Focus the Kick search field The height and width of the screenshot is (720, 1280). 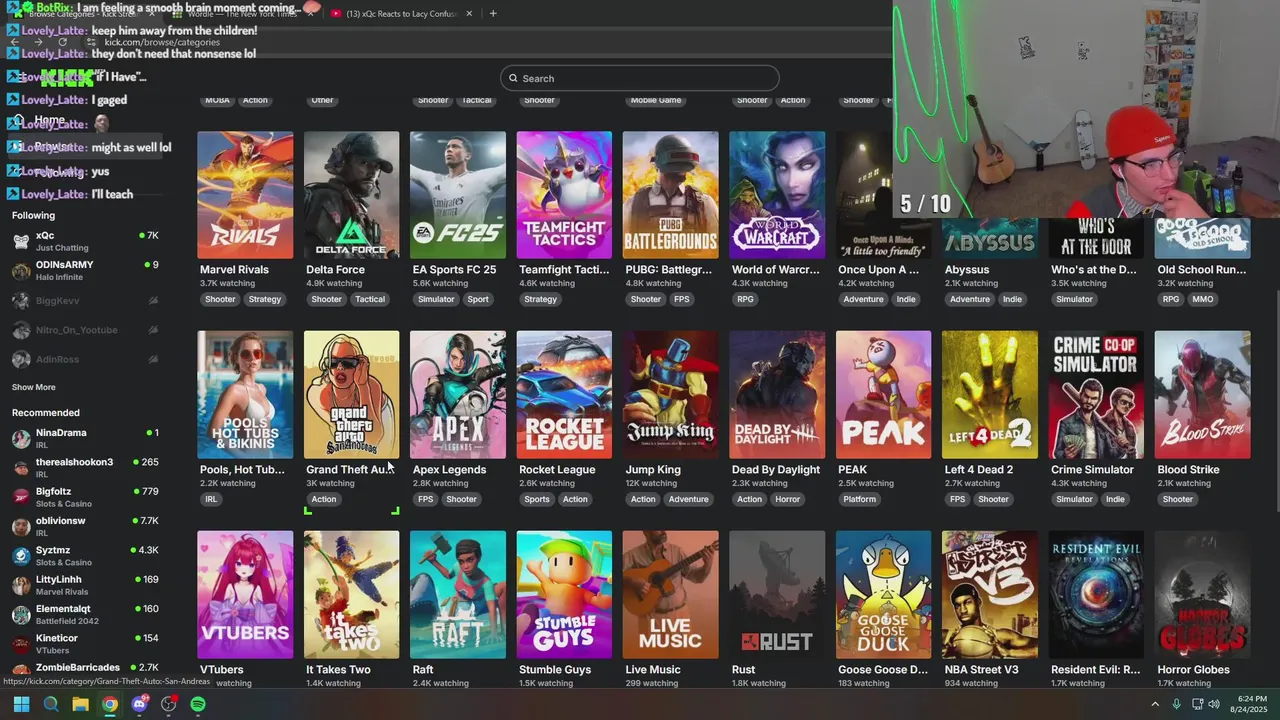coord(640,78)
